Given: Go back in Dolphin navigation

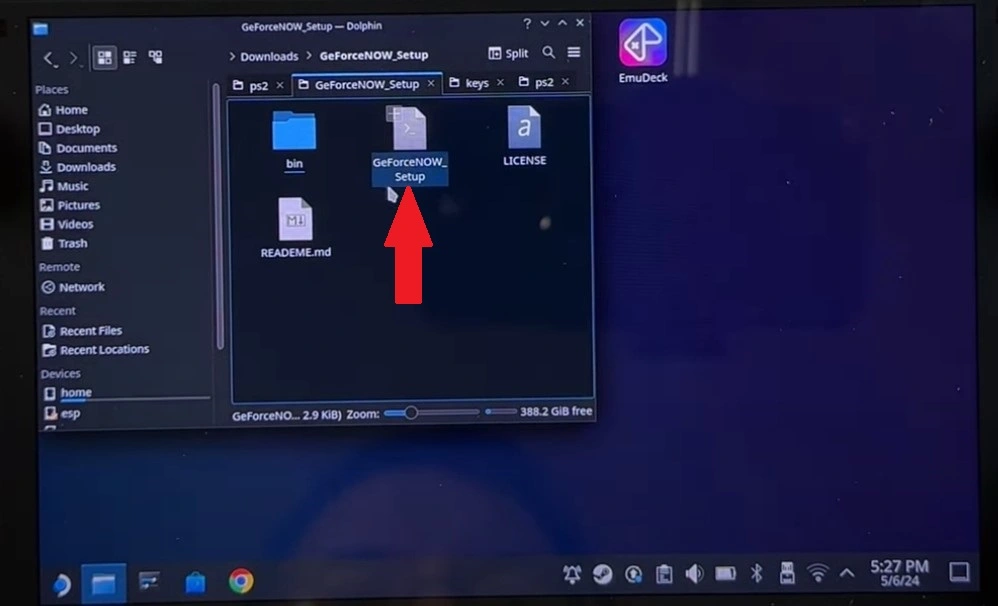Looking at the screenshot, I should [x=50, y=59].
